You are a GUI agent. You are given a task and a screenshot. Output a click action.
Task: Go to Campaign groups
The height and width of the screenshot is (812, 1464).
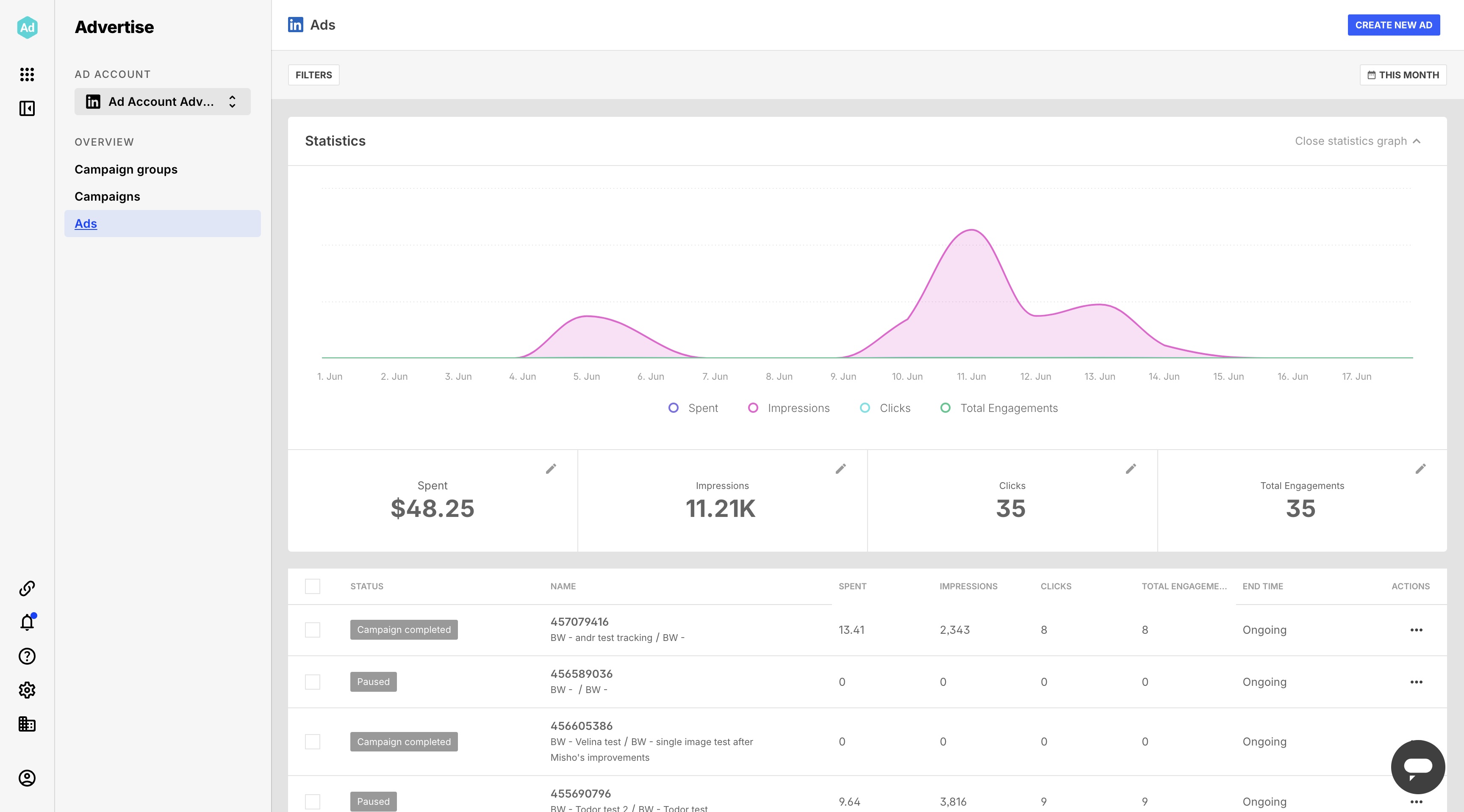[x=126, y=169]
